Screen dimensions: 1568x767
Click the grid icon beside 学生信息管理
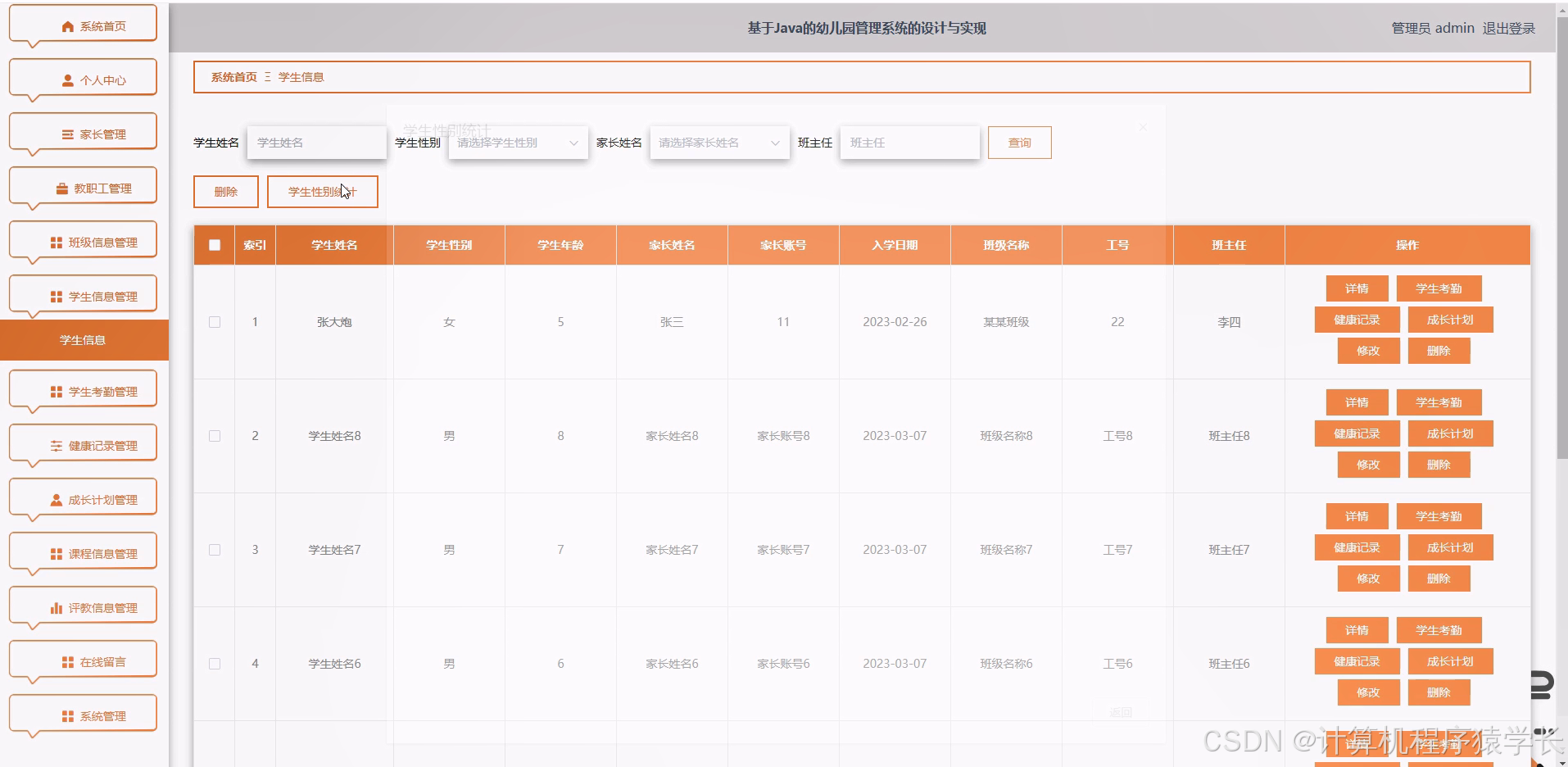(x=57, y=297)
